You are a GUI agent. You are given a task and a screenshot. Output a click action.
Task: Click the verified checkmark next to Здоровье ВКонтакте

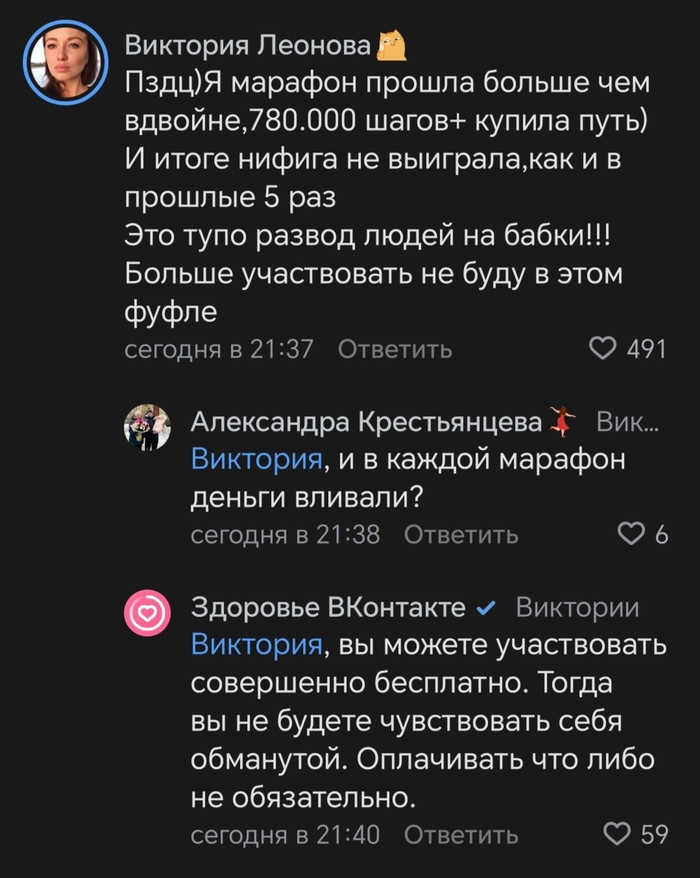[486, 608]
